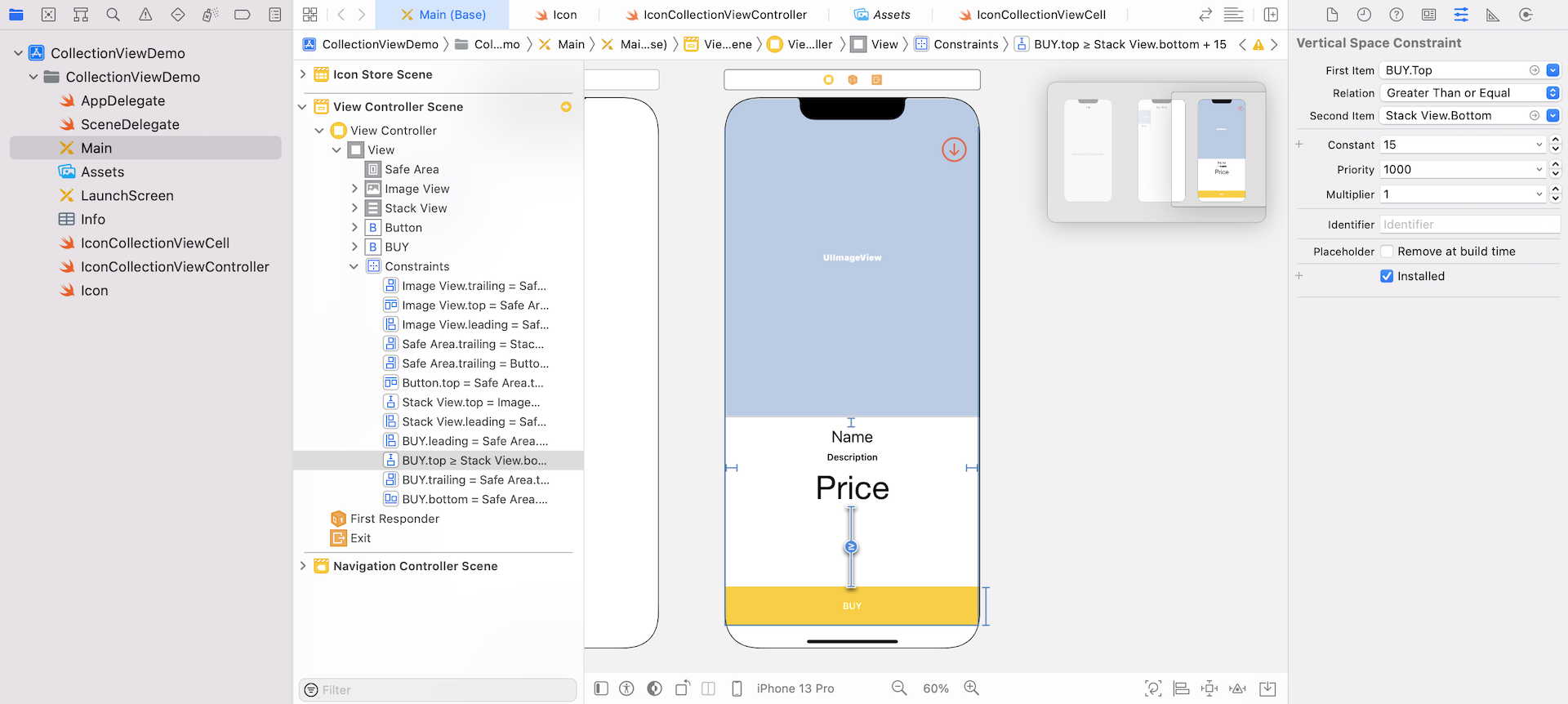This screenshot has height=704, width=1568.
Task: Click the yellow BUY button on canvas
Action: [852, 606]
